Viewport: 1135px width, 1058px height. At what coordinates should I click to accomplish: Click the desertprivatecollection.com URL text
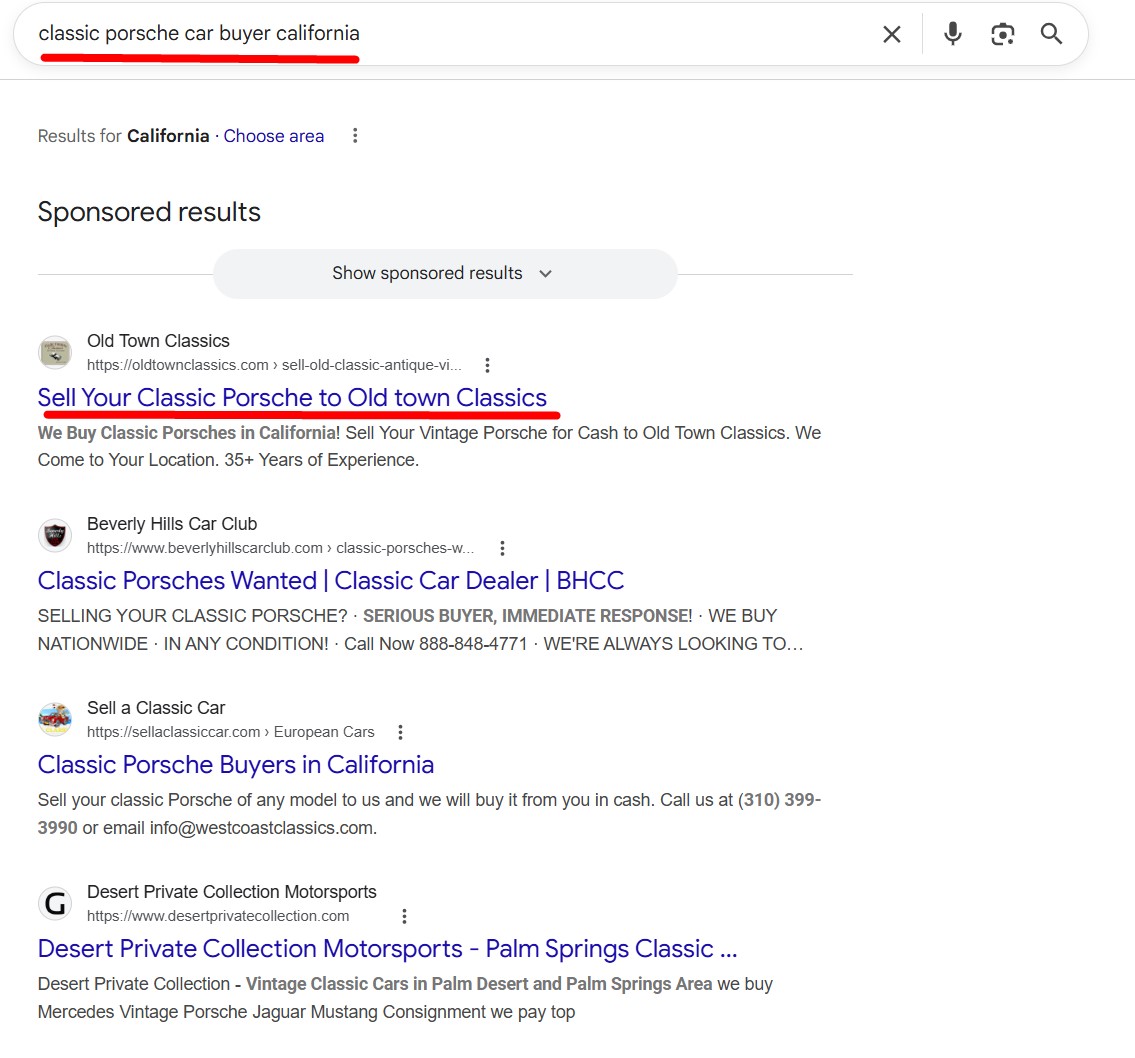click(218, 916)
